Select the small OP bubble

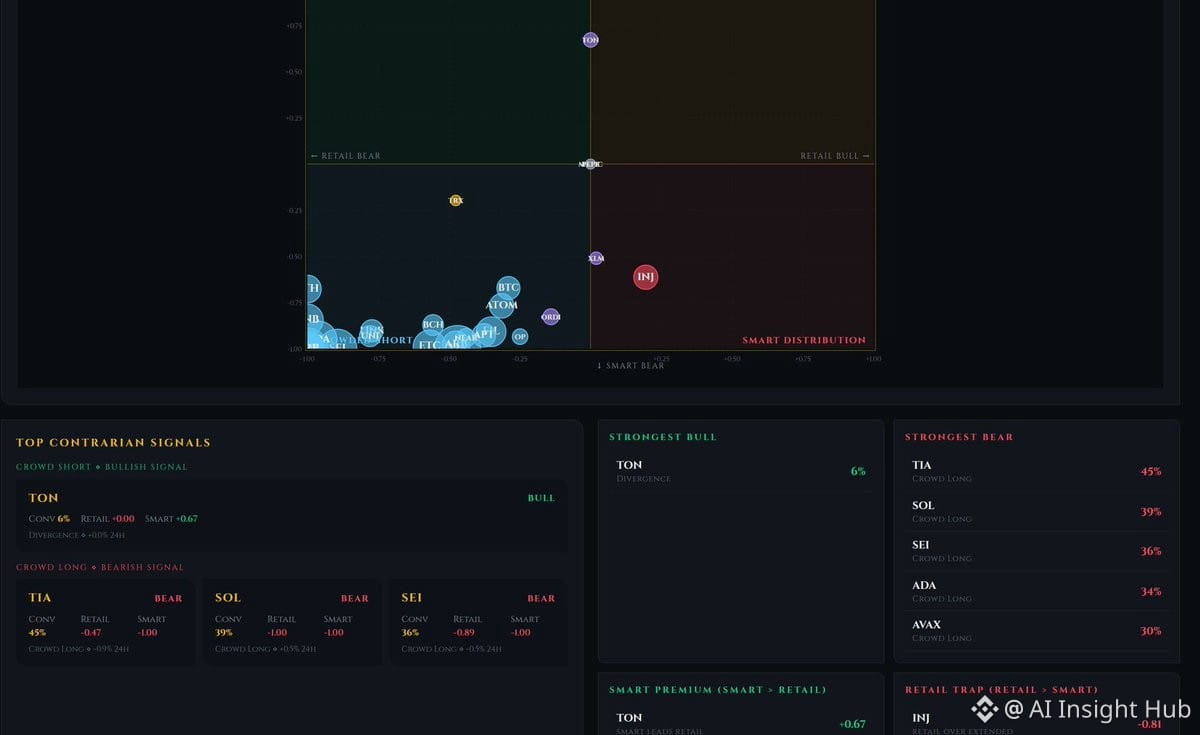[x=520, y=337]
